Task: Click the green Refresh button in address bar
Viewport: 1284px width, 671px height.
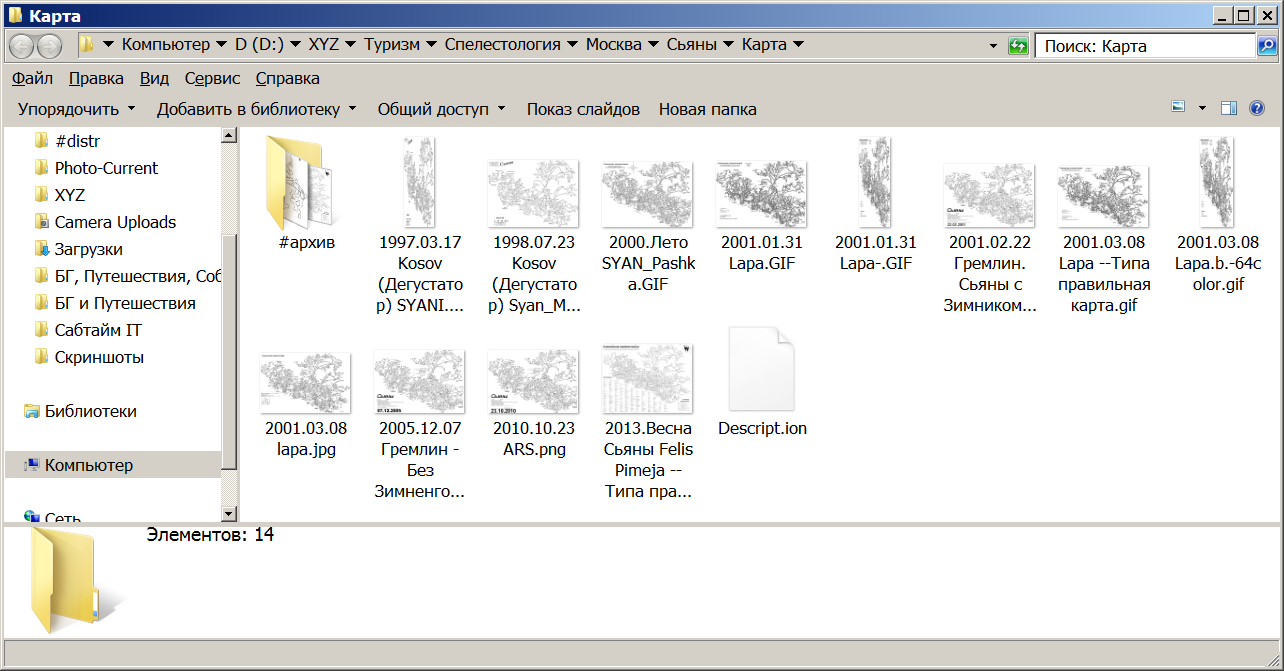Action: 1018,46
